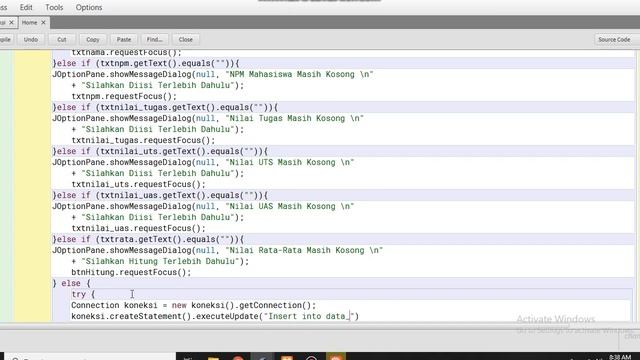Switch to the Home tab
This screenshot has width=640, height=360.
pyautogui.click(x=29, y=23)
